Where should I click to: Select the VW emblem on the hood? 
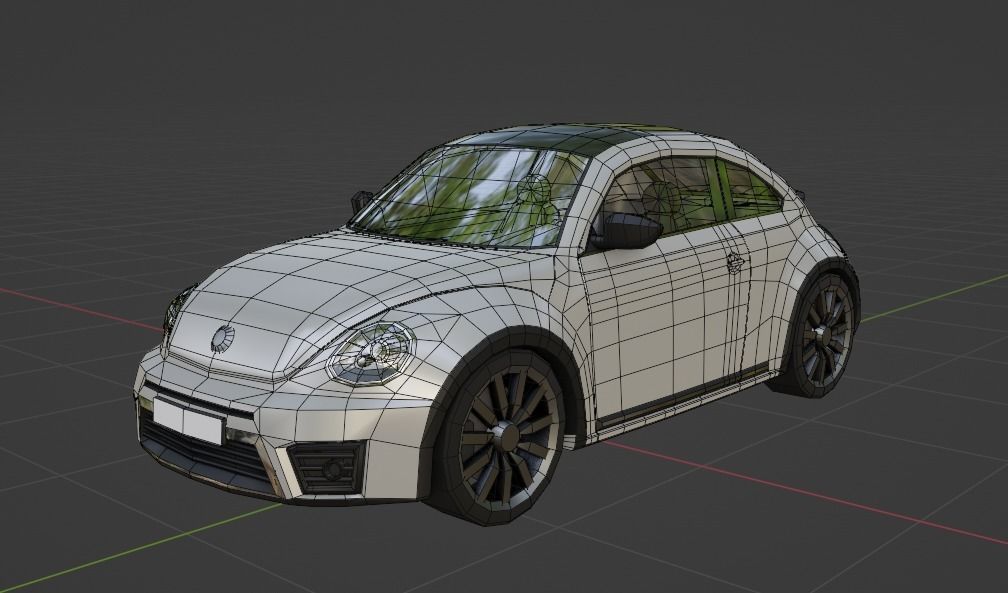(x=222, y=335)
